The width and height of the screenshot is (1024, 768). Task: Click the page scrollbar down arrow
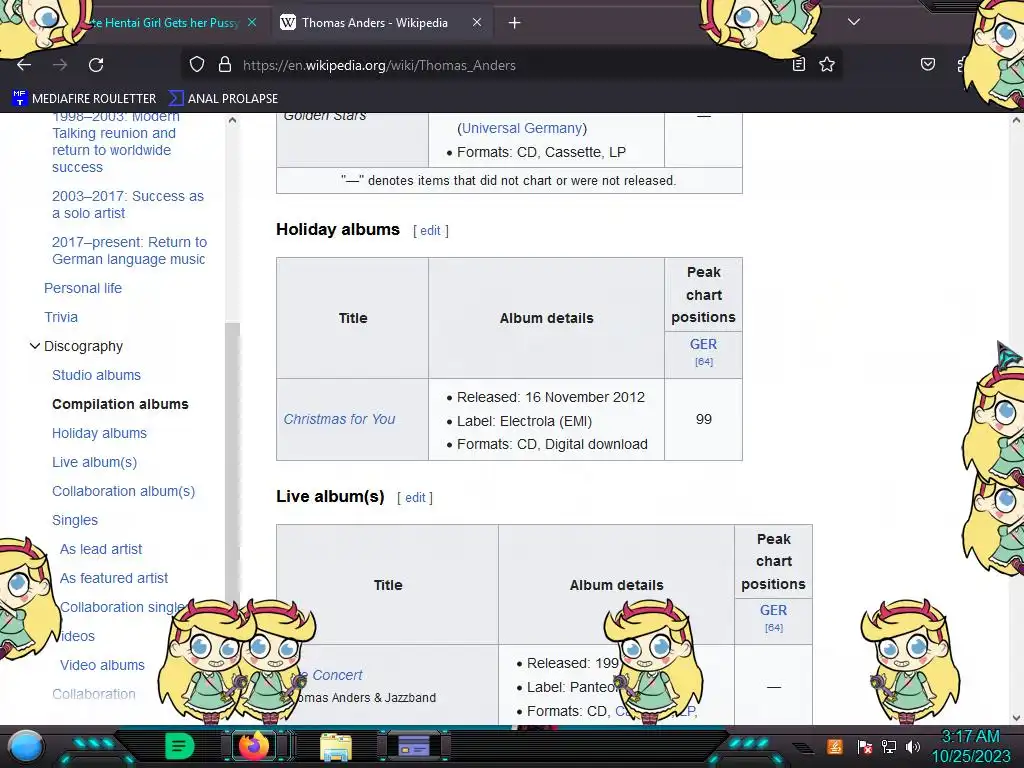click(x=1016, y=718)
